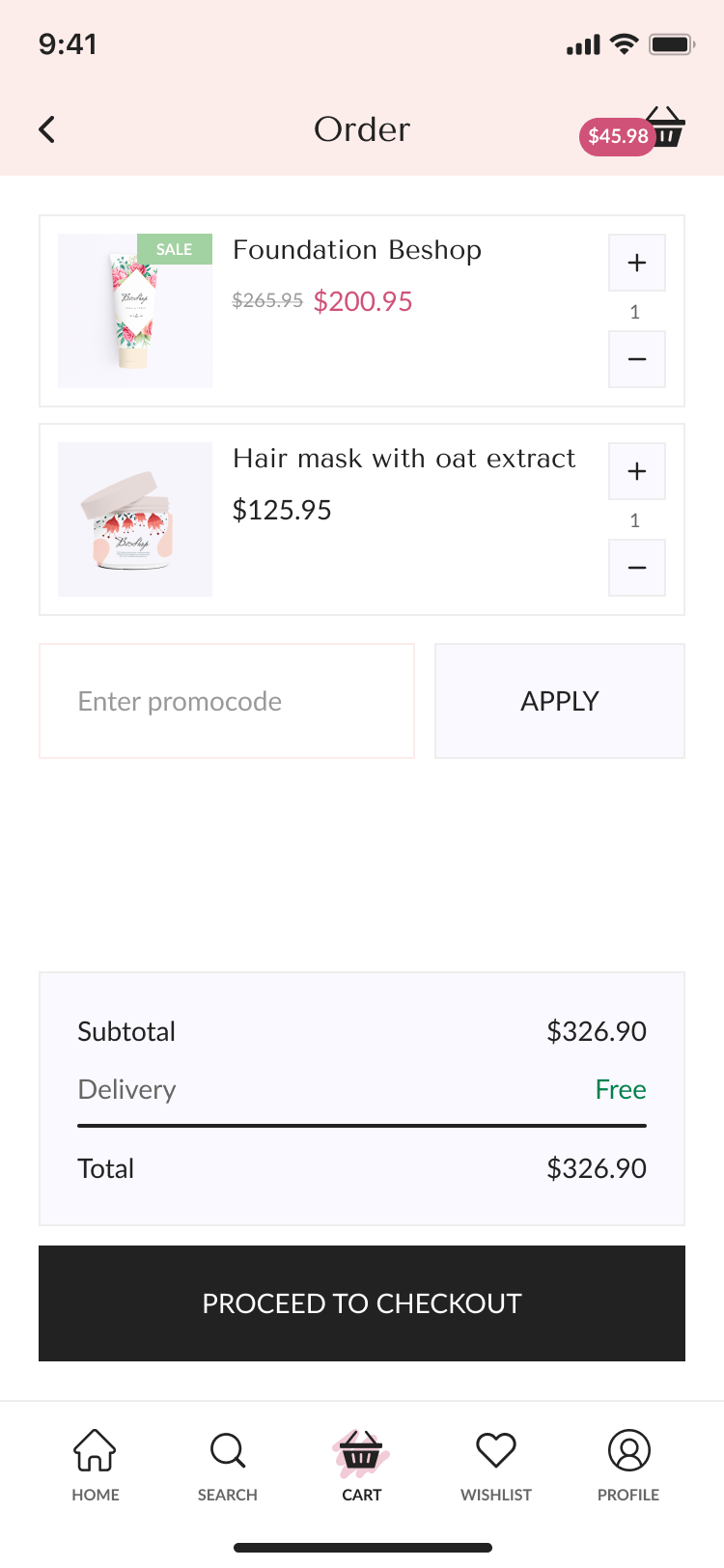Viewport: 724px width, 1568px height.
Task: Open the Profile tab
Action: pyautogui.click(x=628, y=1465)
